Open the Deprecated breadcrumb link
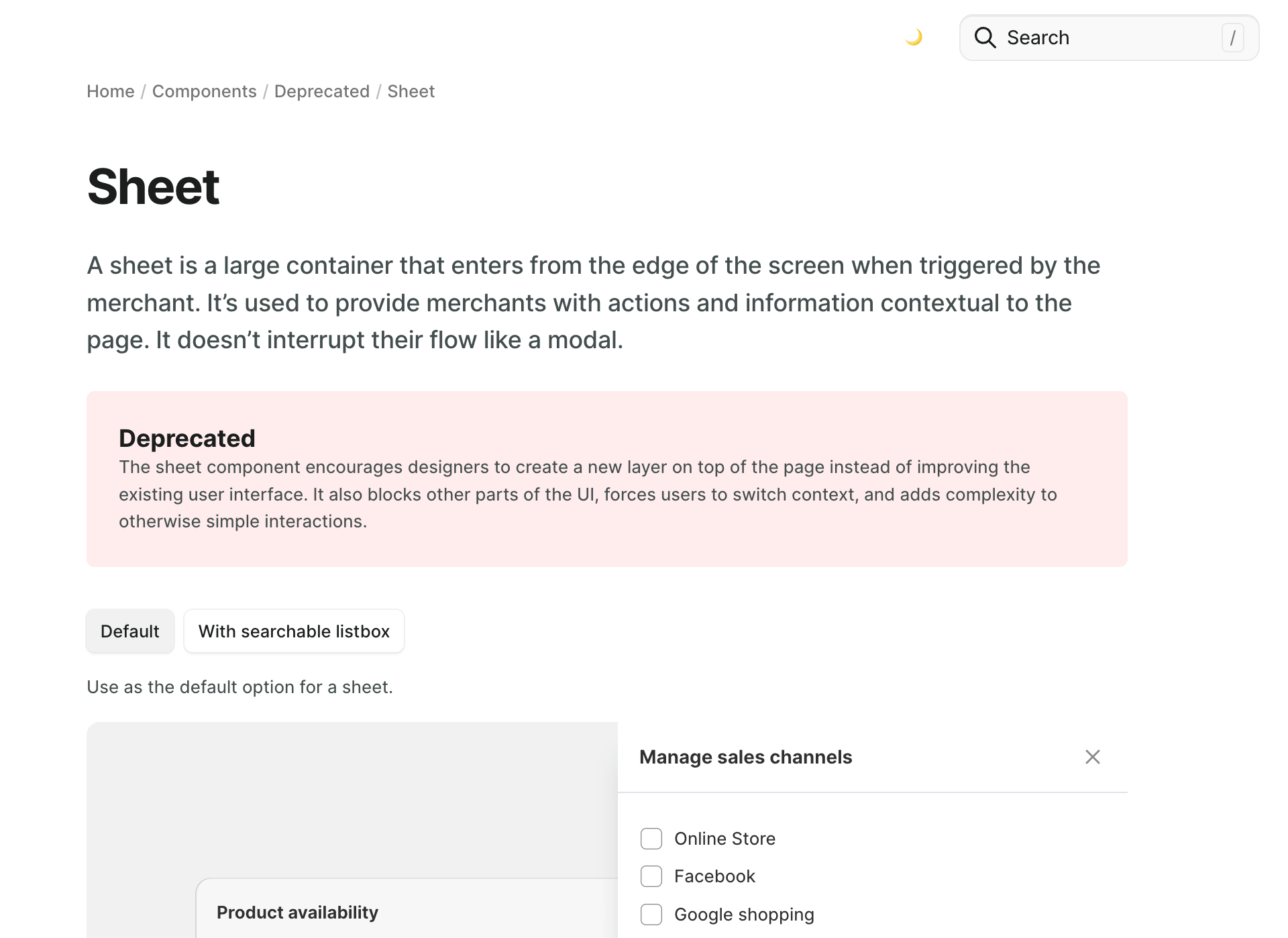This screenshot has width=1288, height=938. click(322, 91)
